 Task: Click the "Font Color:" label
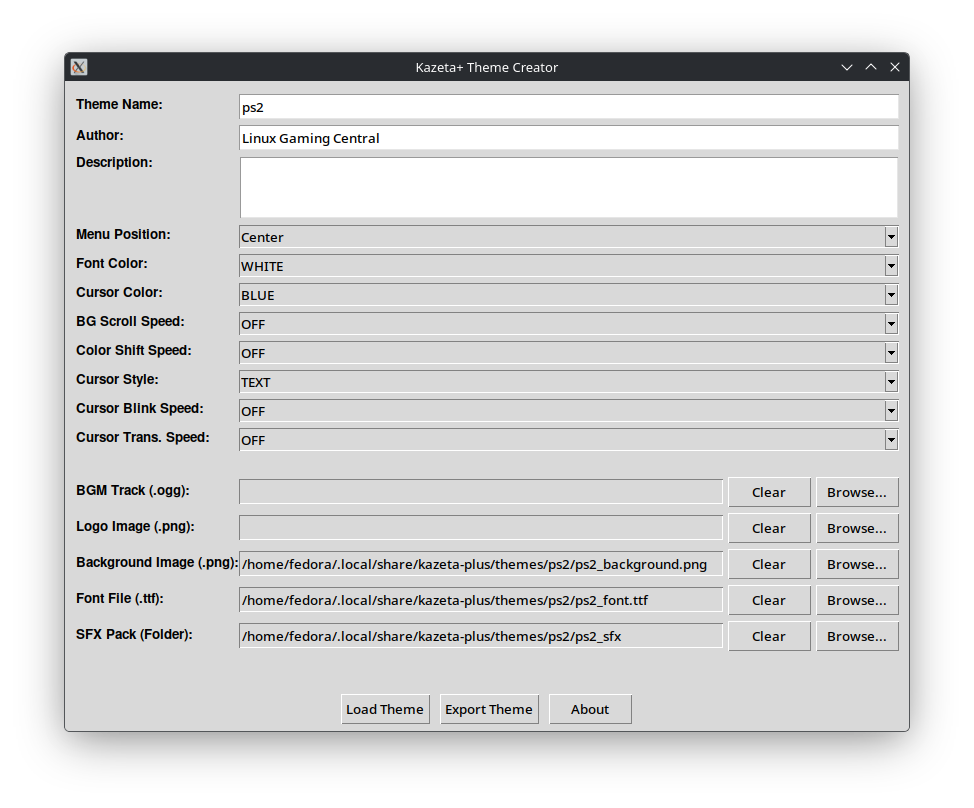pos(112,263)
